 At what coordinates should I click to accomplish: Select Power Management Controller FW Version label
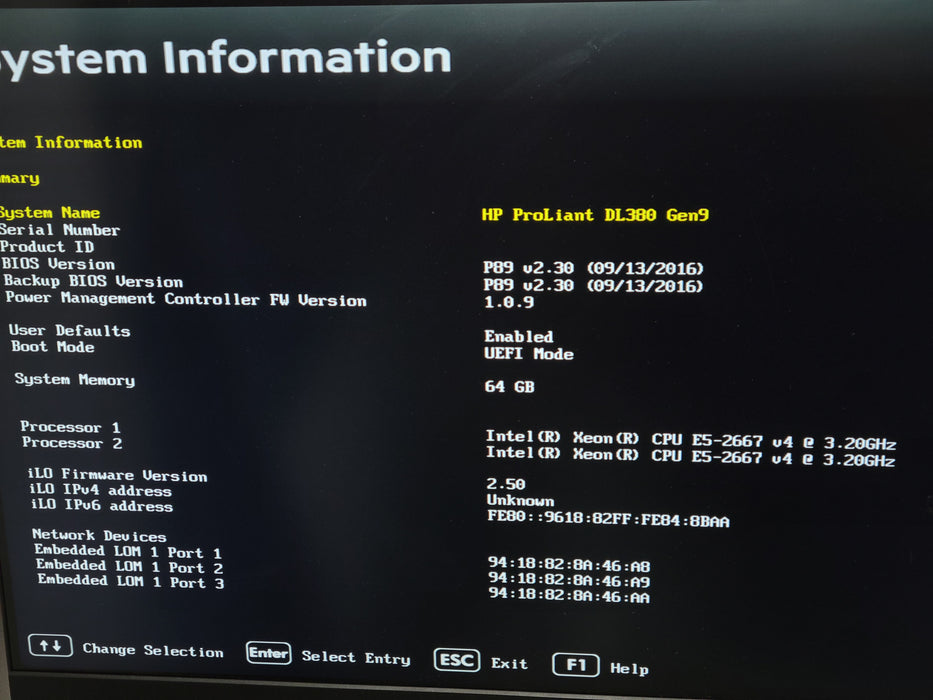click(x=186, y=299)
